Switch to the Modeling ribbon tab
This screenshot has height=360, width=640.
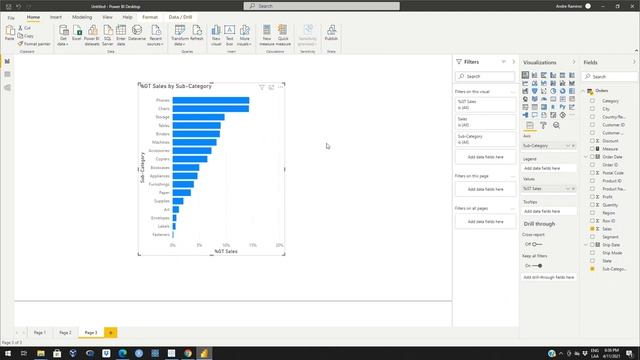click(x=82, y=17)
